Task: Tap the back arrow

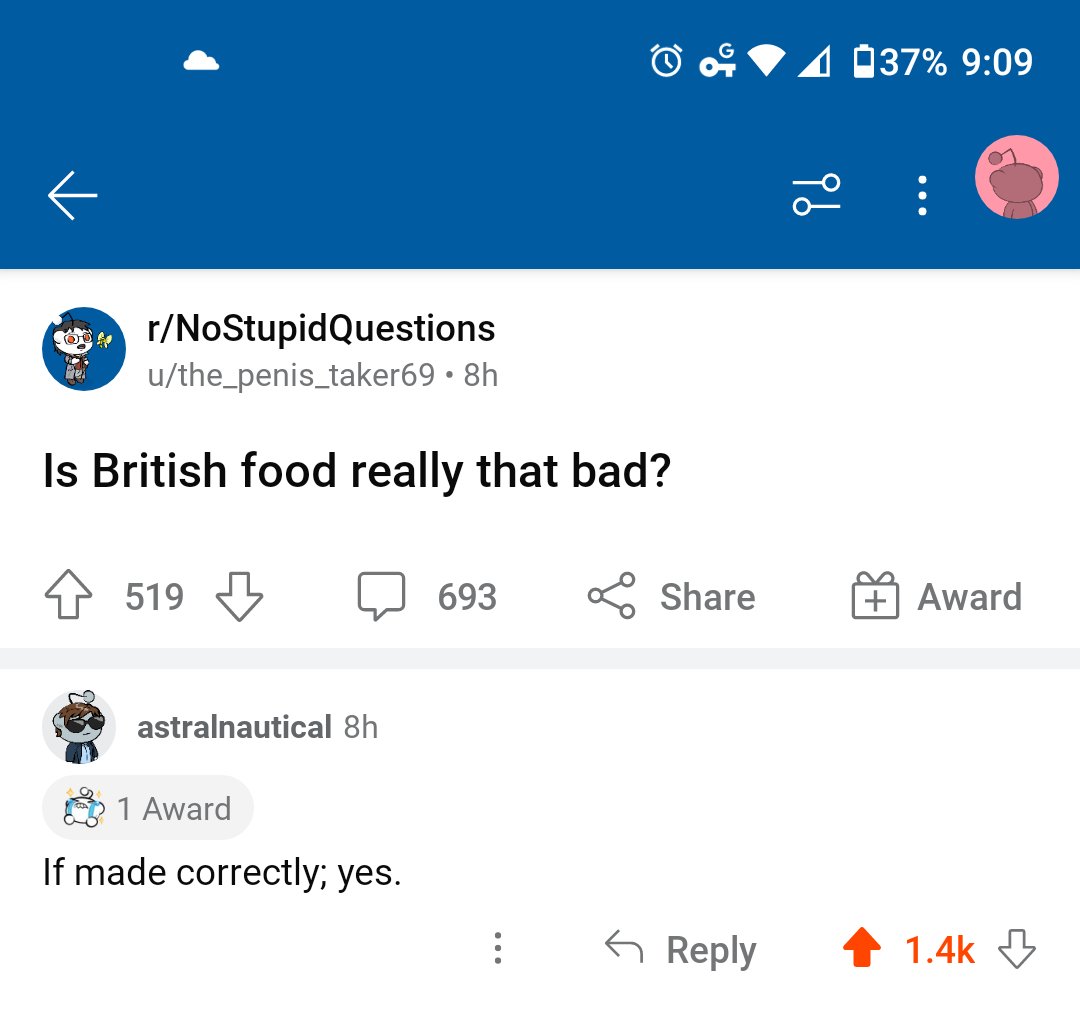Action: (72, 195)
